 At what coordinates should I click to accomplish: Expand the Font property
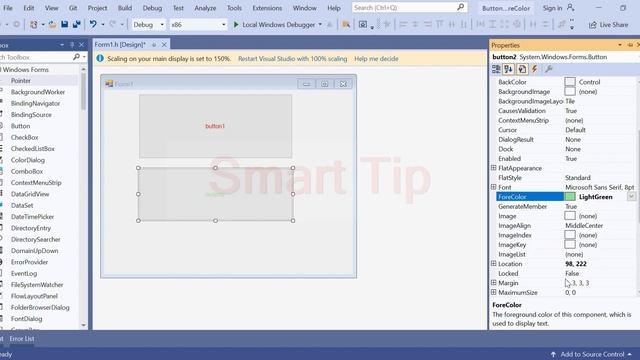point(493,187)
